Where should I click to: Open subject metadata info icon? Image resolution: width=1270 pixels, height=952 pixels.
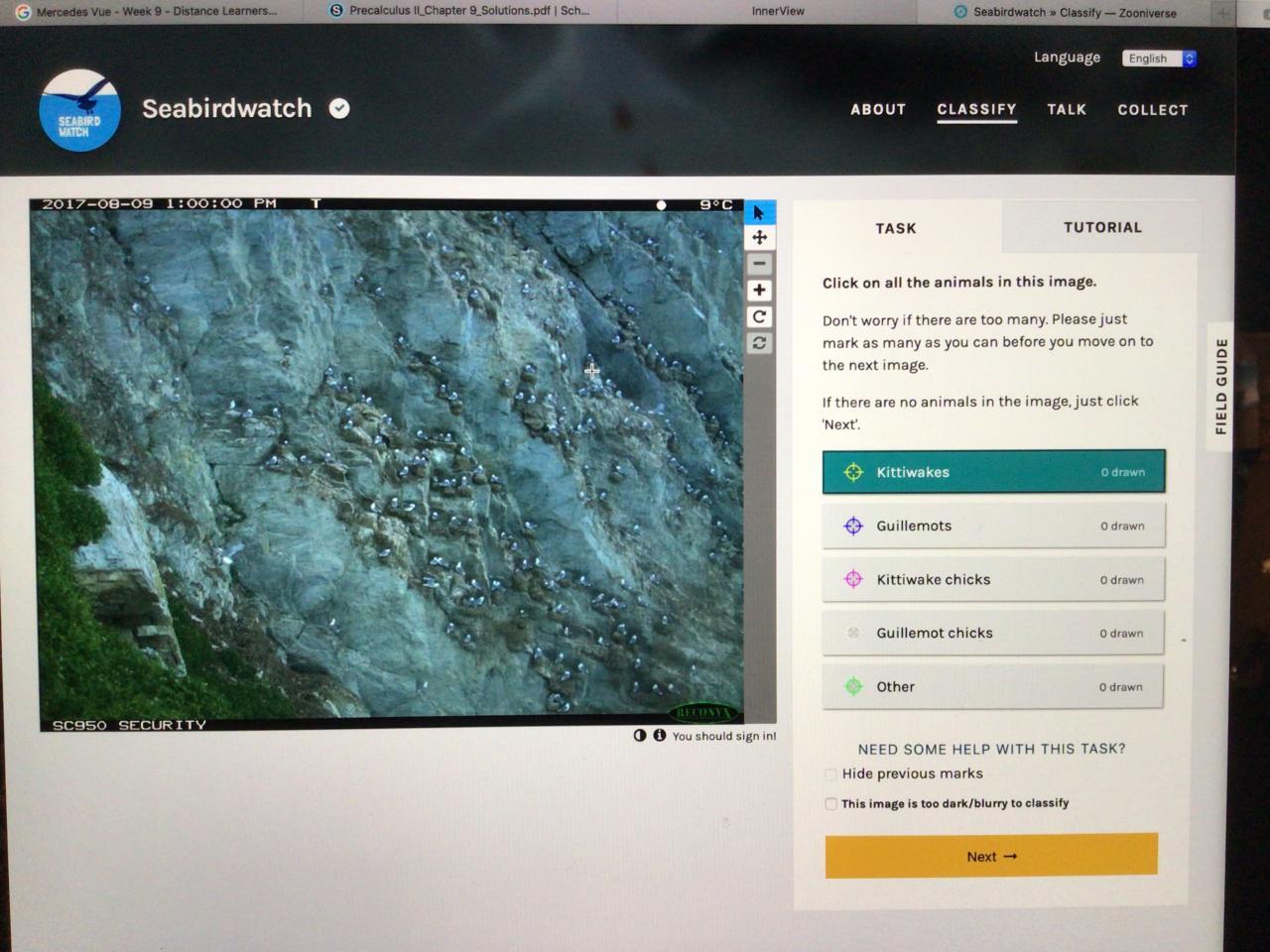pyautogui.click(x=659, y=736)
